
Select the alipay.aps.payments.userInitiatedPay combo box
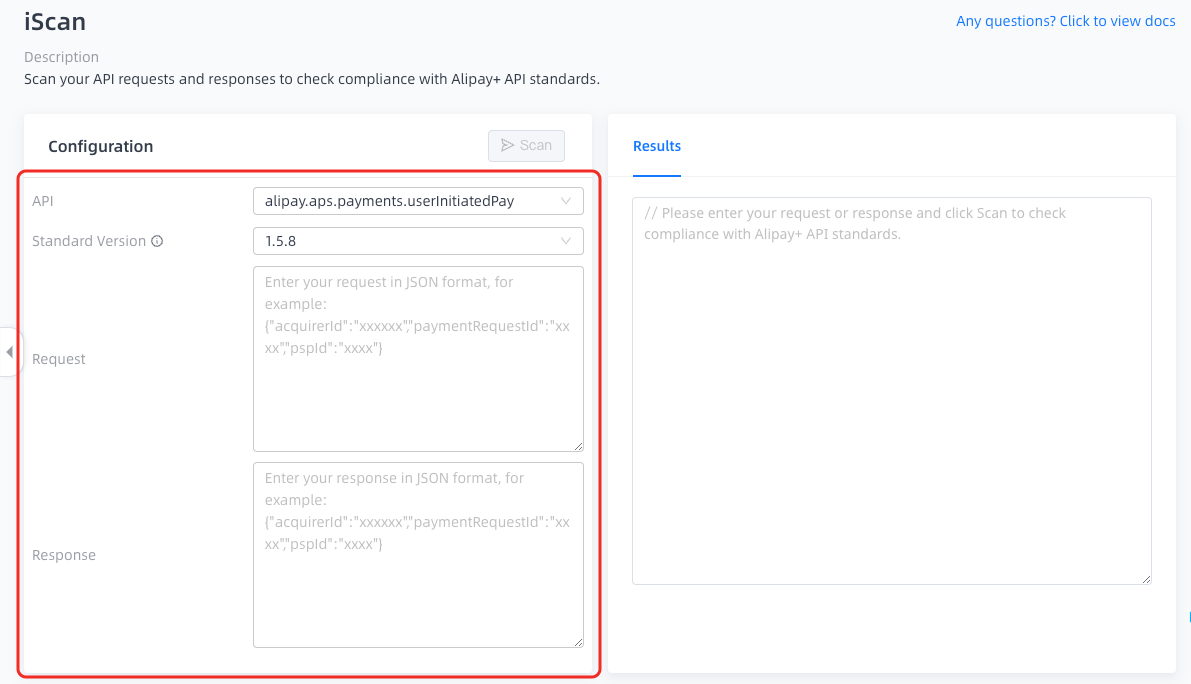tap(405, 201)
